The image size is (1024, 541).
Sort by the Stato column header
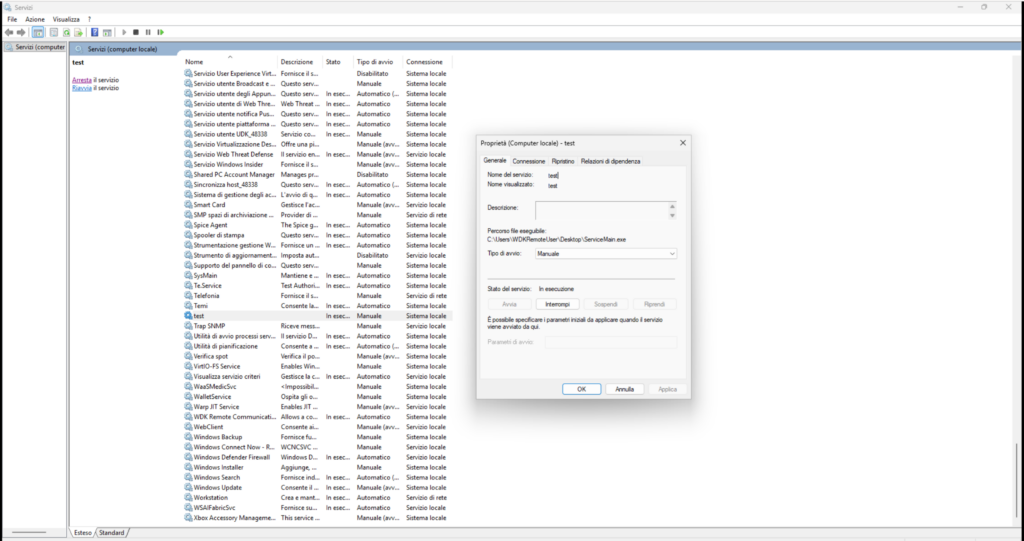(x=338, y=61)
